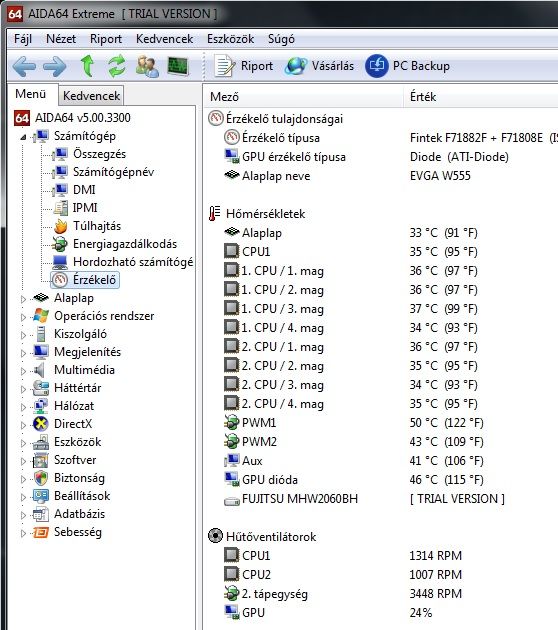Collapse the Számítógép tree node
Screen dimensions: 558x630
[23, 137]
